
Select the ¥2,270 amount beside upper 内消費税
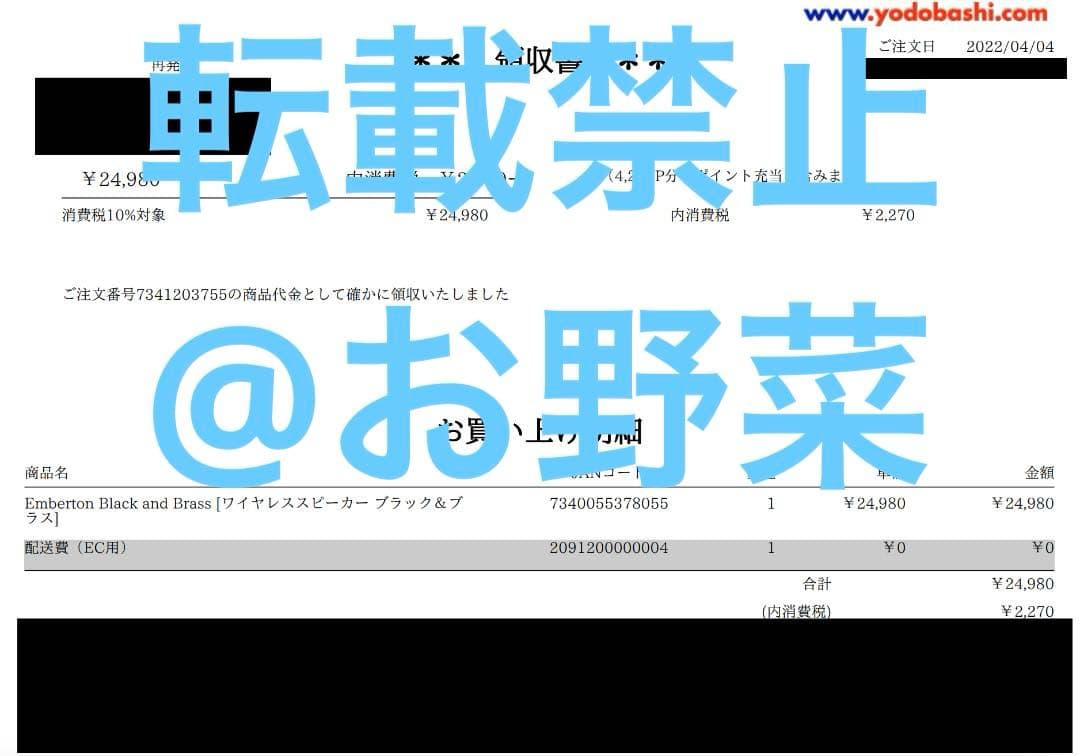click(x=887, y=214)
